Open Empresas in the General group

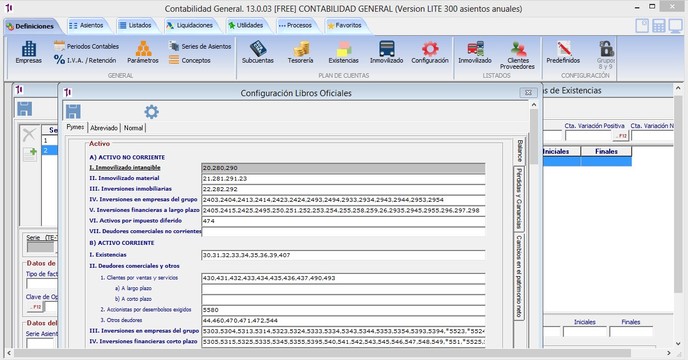click(x=29, y=52)
